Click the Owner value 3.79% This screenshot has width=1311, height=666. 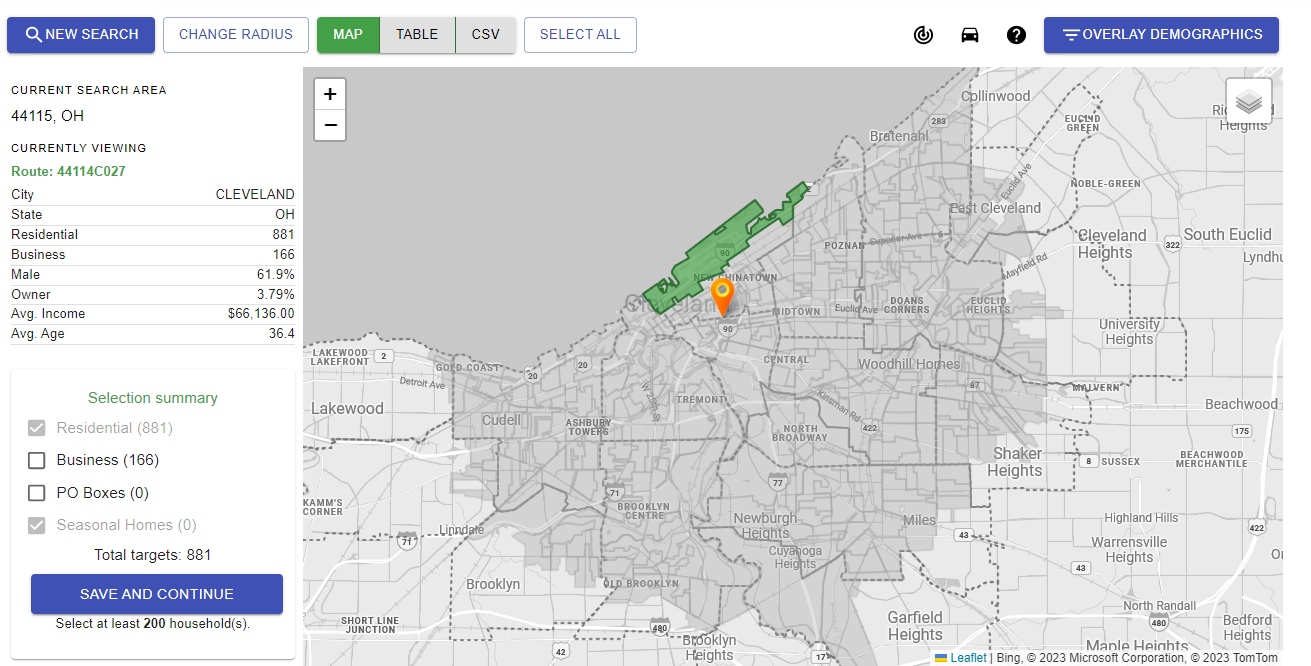tap(275, 295)
